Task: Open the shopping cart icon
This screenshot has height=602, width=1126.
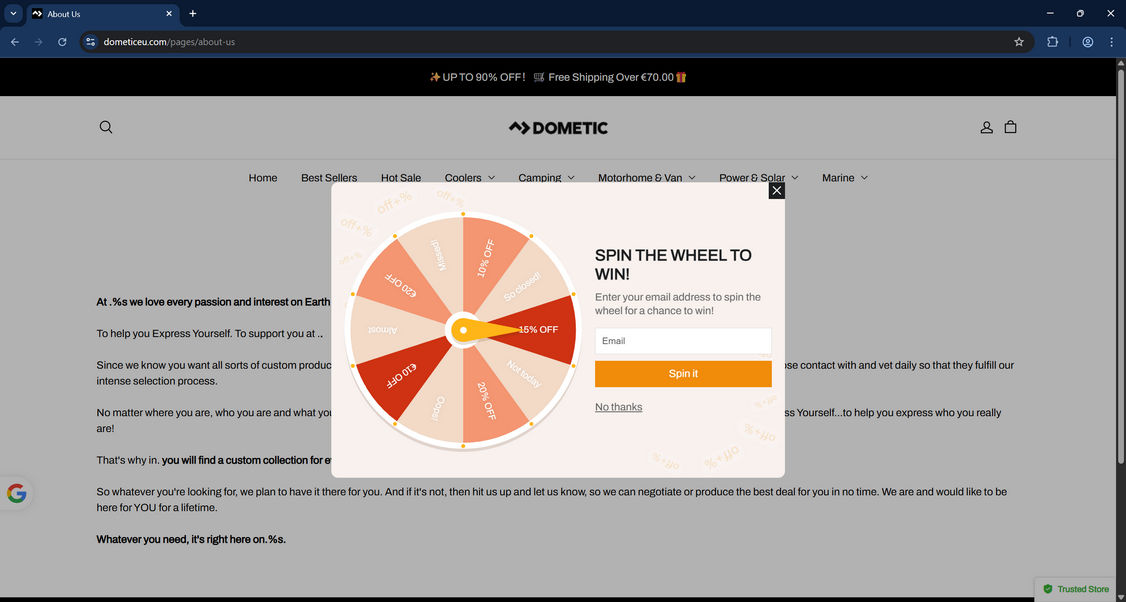Action: point(1010,127)
